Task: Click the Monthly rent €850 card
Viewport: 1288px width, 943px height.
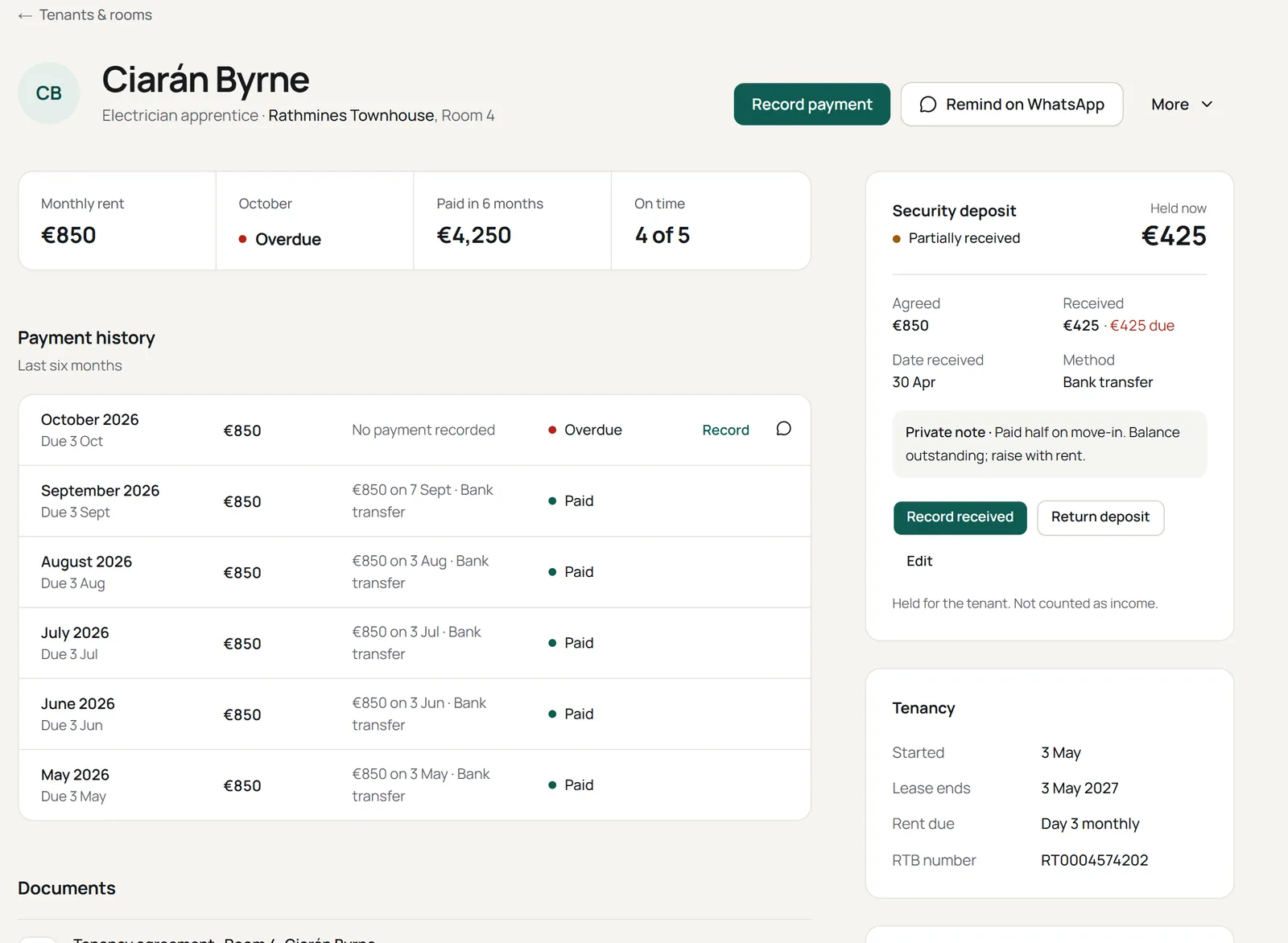Action: [117, 220]
